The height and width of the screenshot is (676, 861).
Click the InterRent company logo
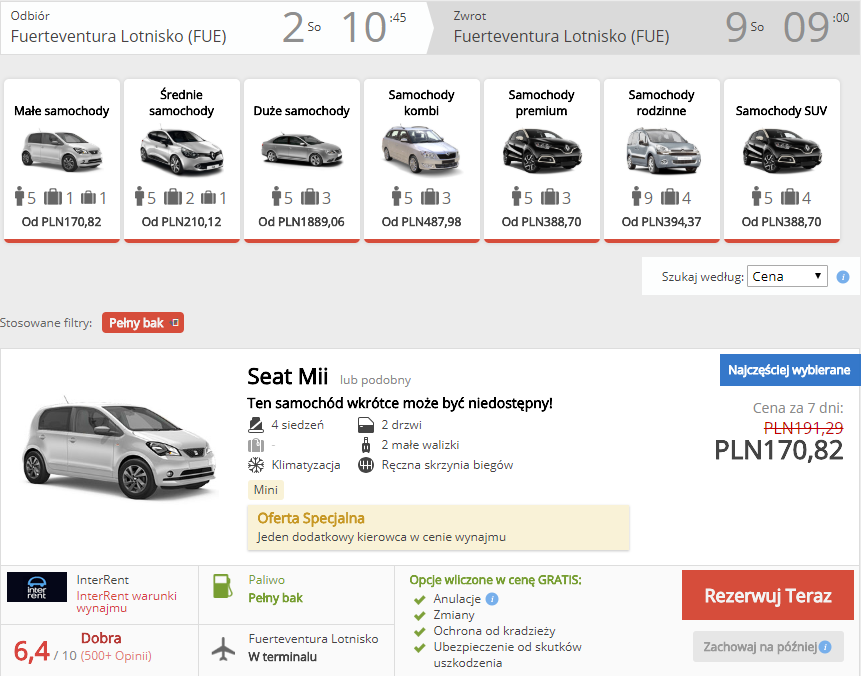point(37,587)
